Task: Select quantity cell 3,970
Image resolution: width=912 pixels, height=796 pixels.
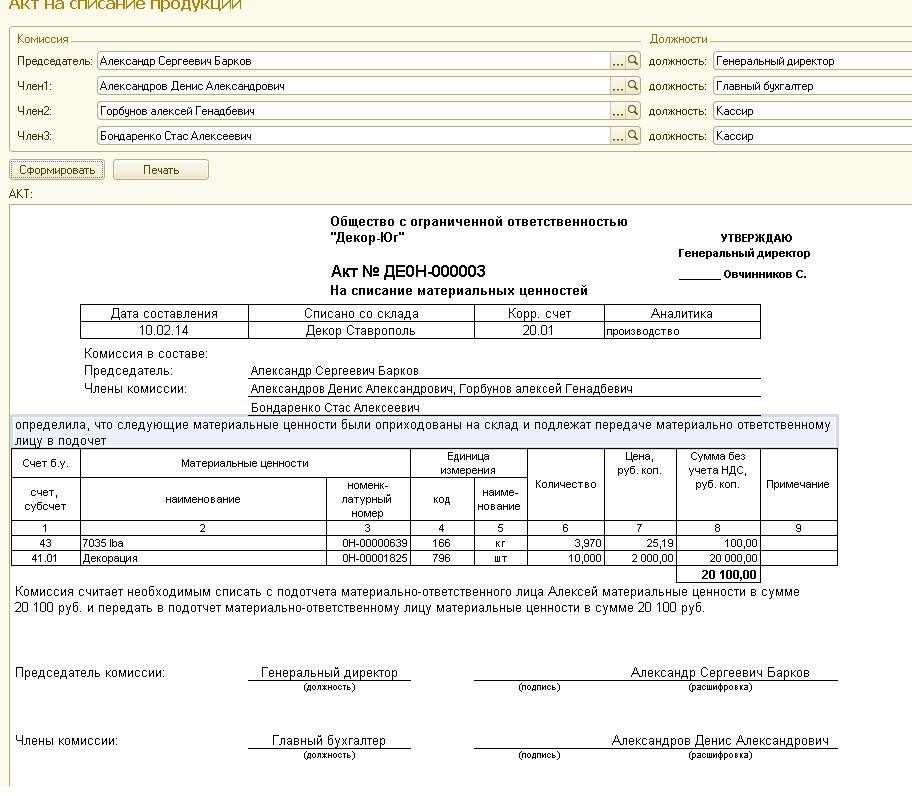Action: (x=565, y=543)
